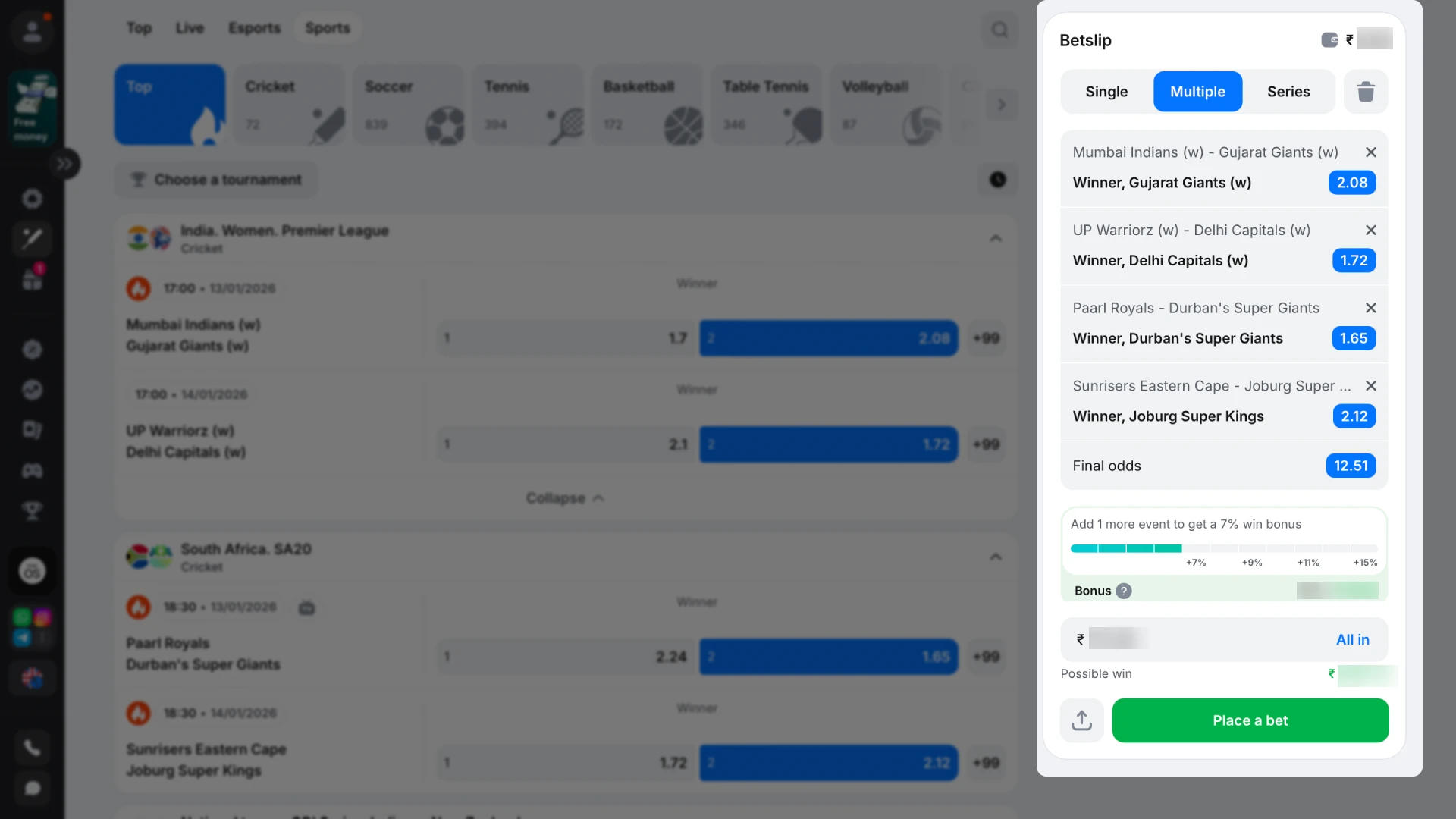The width and height of the screenshot is (1456, 819).
Task: Collapse the India Women Premier League section
Action: click(x=996, y=238)
